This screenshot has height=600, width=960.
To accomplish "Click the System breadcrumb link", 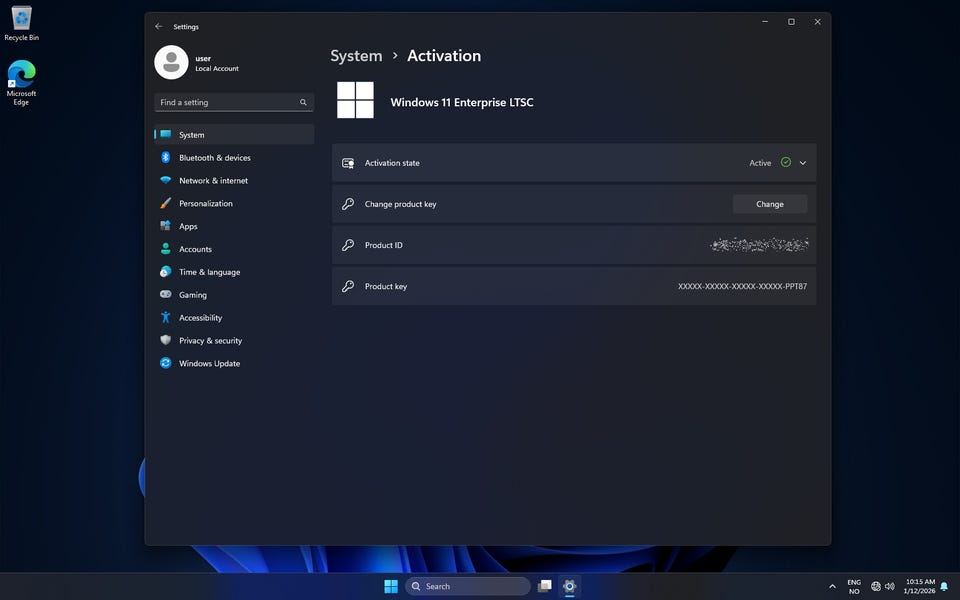I will pyautogui.click(x=356, y=56).
